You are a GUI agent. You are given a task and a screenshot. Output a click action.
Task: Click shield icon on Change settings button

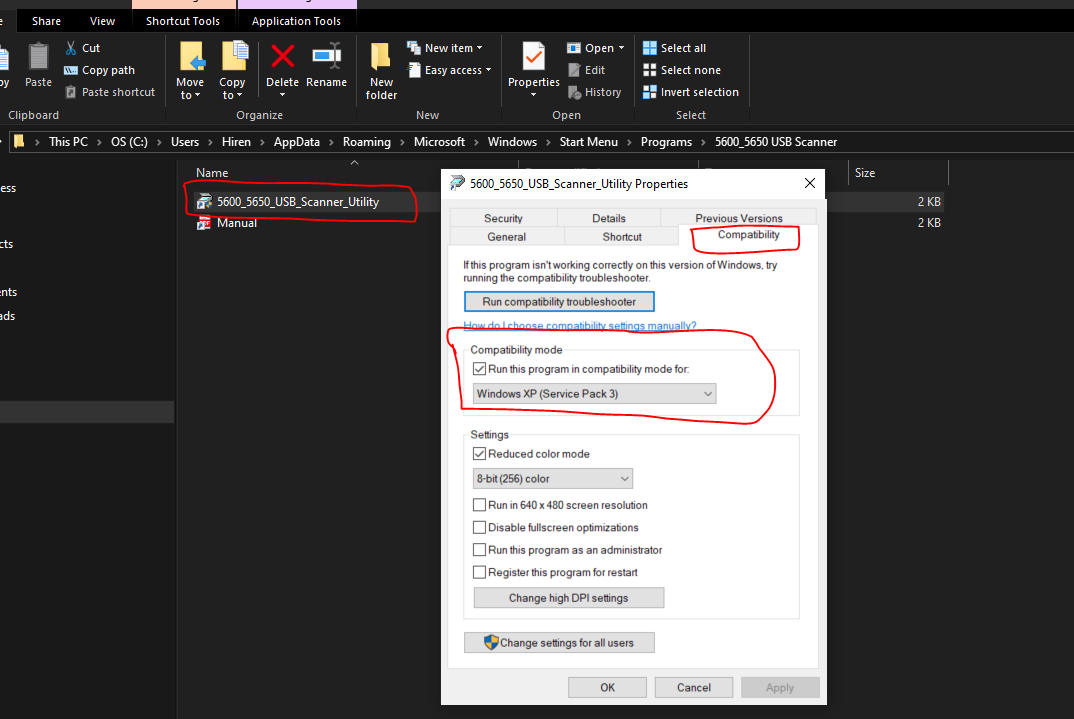[x=490, y=642]
